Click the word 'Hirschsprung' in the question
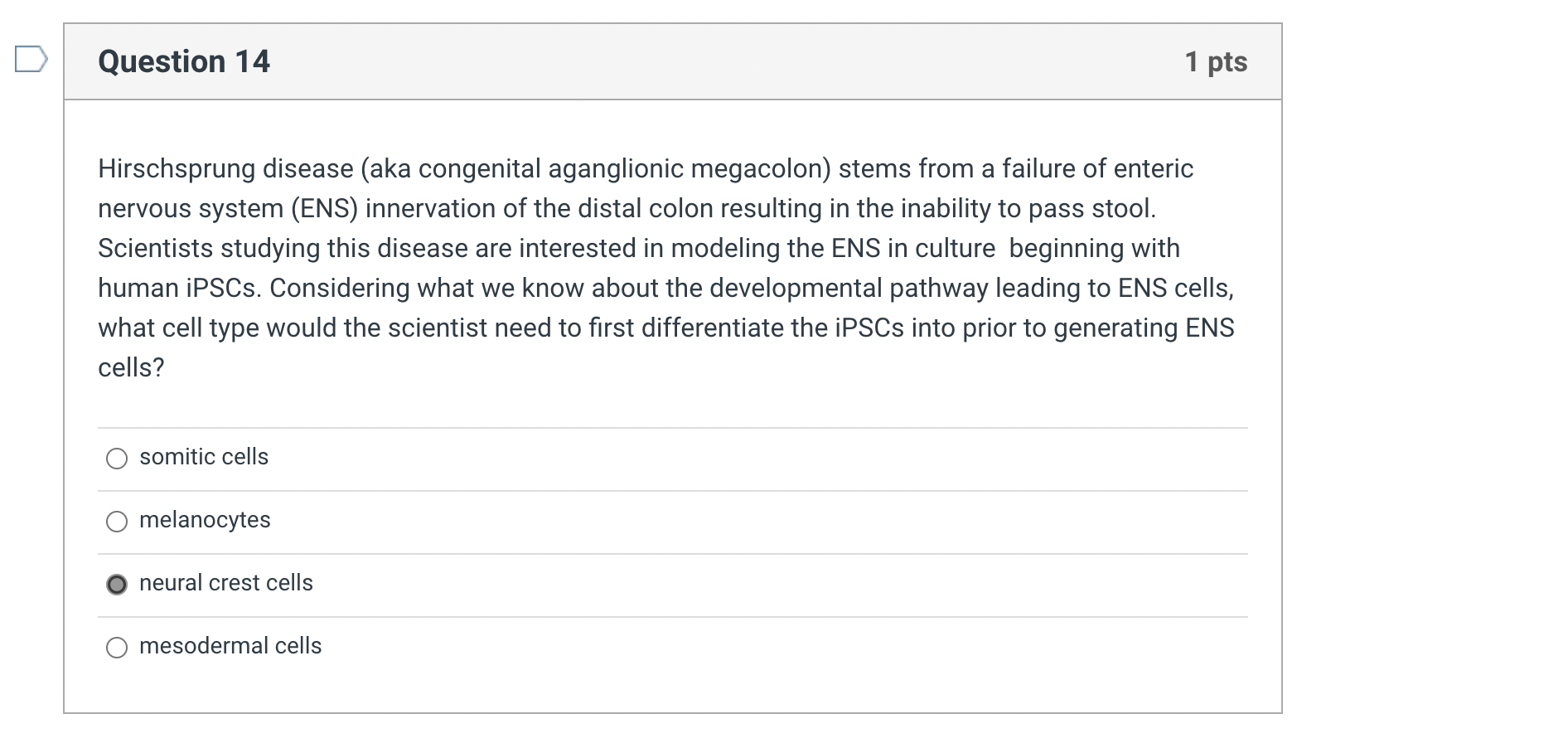Screen dimensions: 1568x743 tap(177, 169)
